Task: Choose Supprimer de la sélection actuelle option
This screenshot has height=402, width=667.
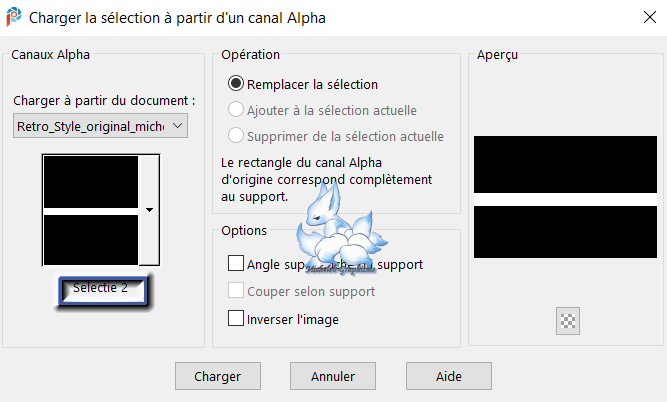Action: coord(236,136)
